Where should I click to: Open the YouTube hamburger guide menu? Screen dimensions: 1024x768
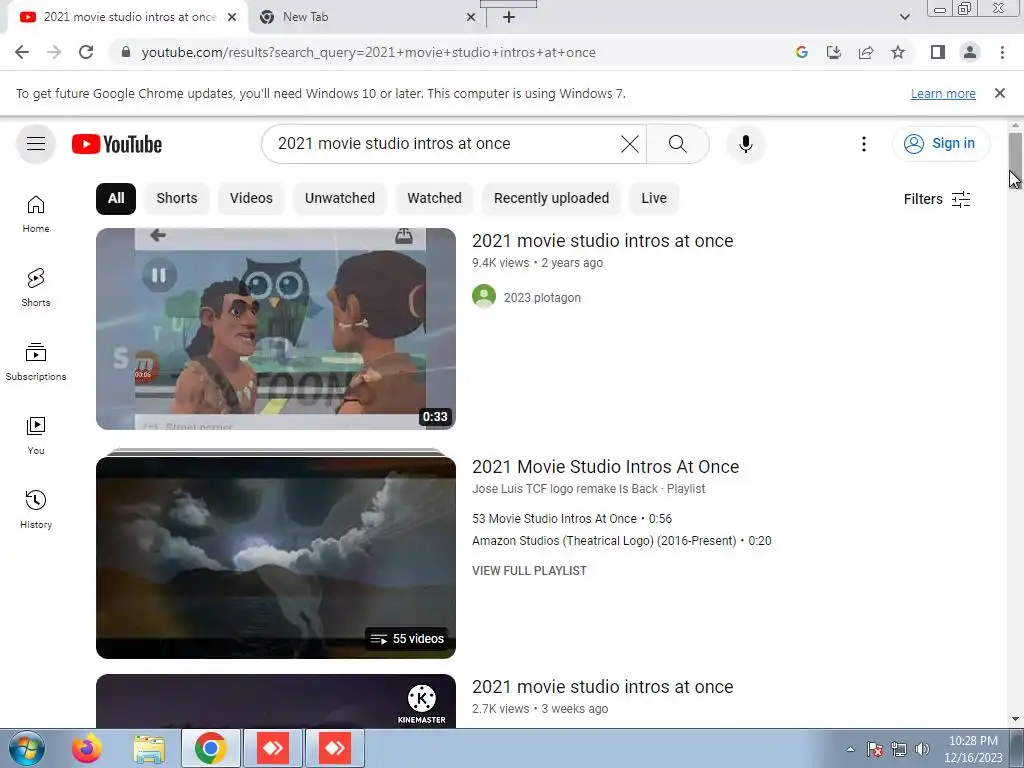tap(36, 144)
